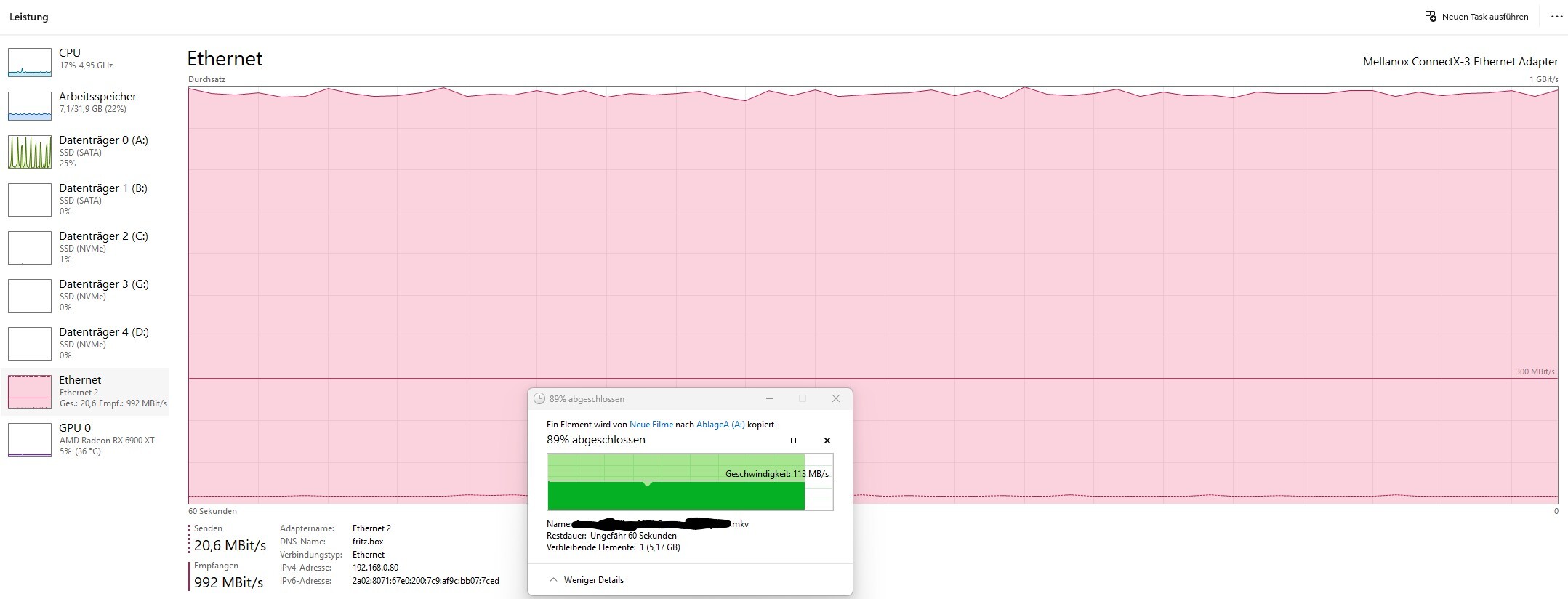The image size is (1568, 599).
Task: Open Datenträger 0 (A:) disk graph
Action: pyautogui.click(x=30, y=152)
